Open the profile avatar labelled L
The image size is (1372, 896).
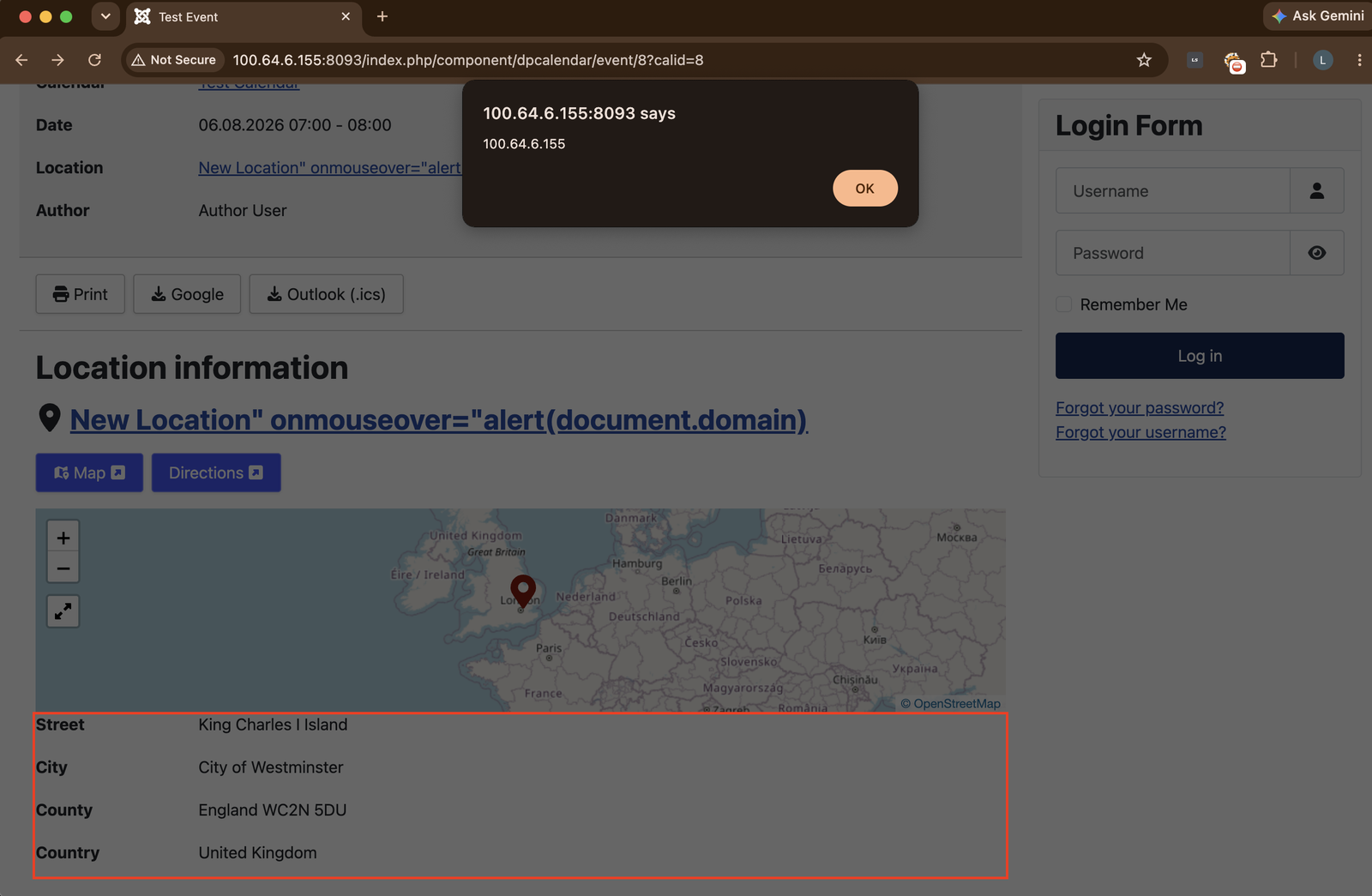tap(1322, 60)
